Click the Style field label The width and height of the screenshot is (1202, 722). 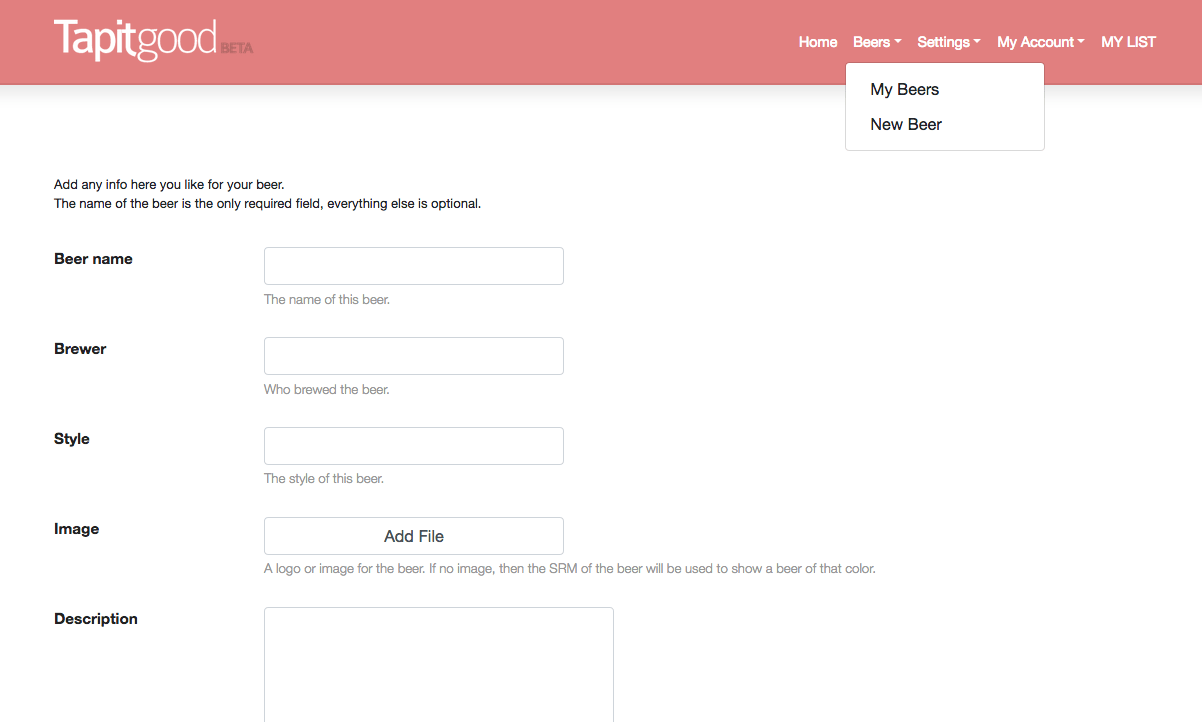(x=72, y=439)
